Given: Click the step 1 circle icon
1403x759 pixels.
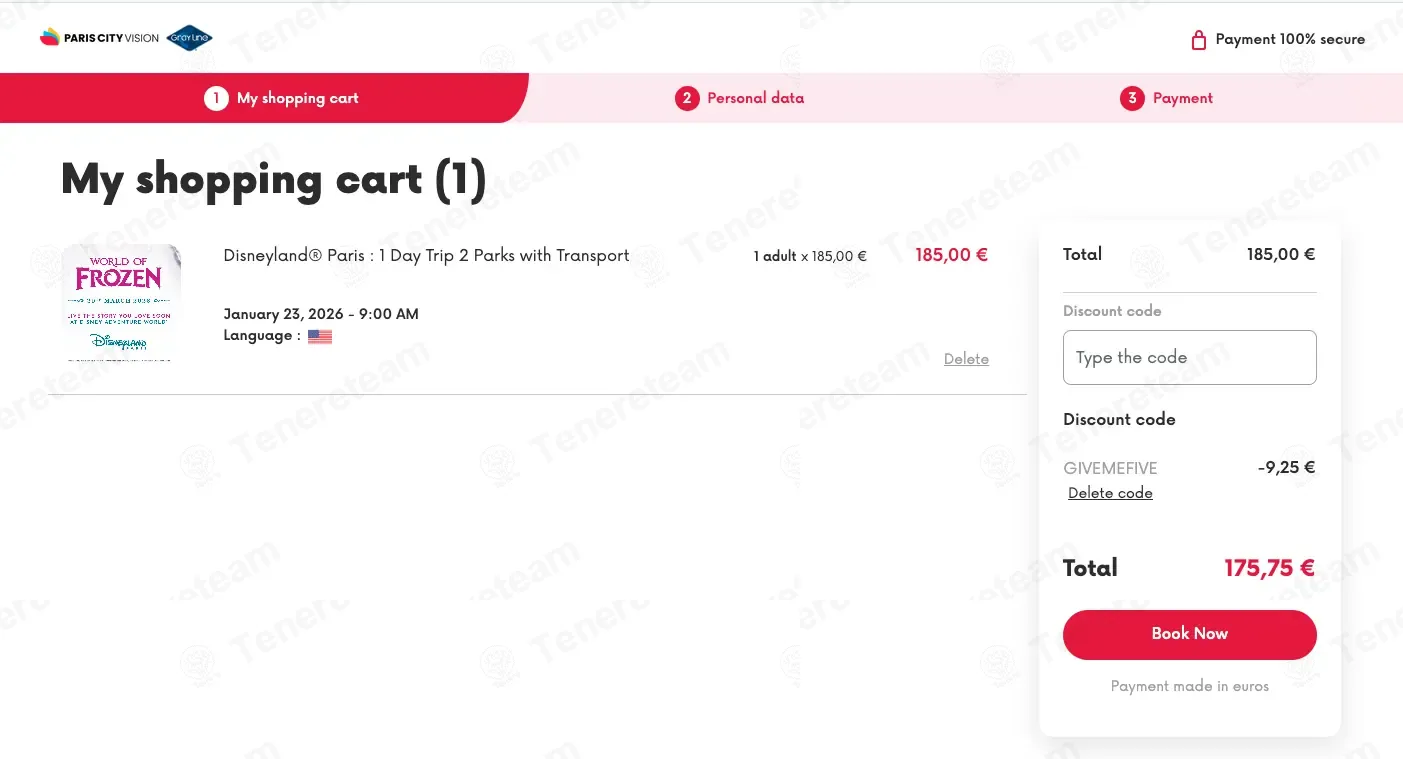Looking at the screenshot, I should 216,98.
